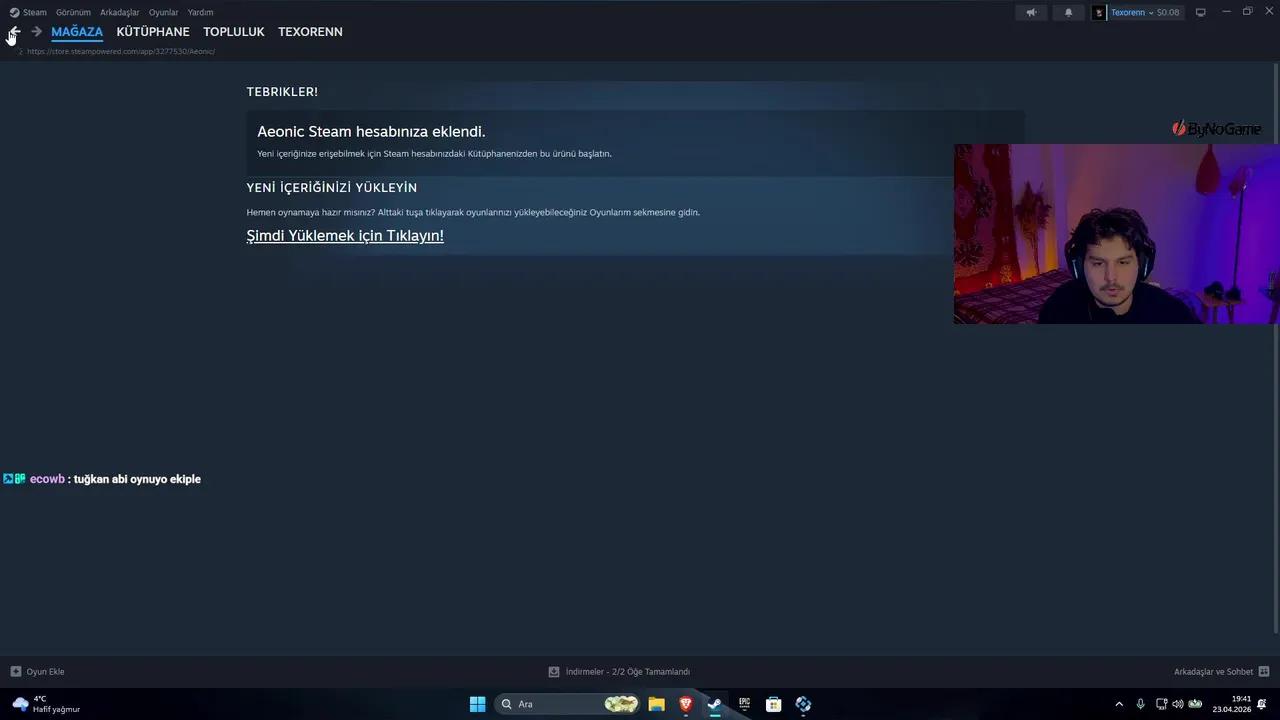The height and width of the screenshot is (720, 1280).
Task: Go back with the Steam back arrow
Action: 14,32
